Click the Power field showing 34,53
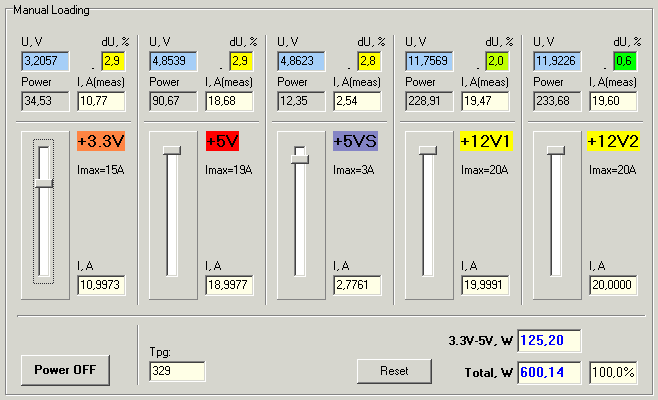The width and height of the screenshot is (658, 400). tap(45, 102)
